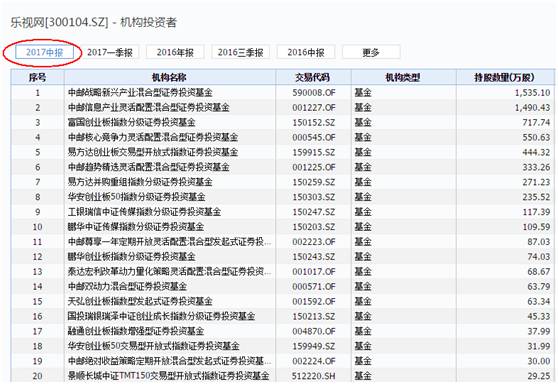The image size is (558, 384).
Task: Click trading code 002224.OF
Action: (x=314, y=361)
